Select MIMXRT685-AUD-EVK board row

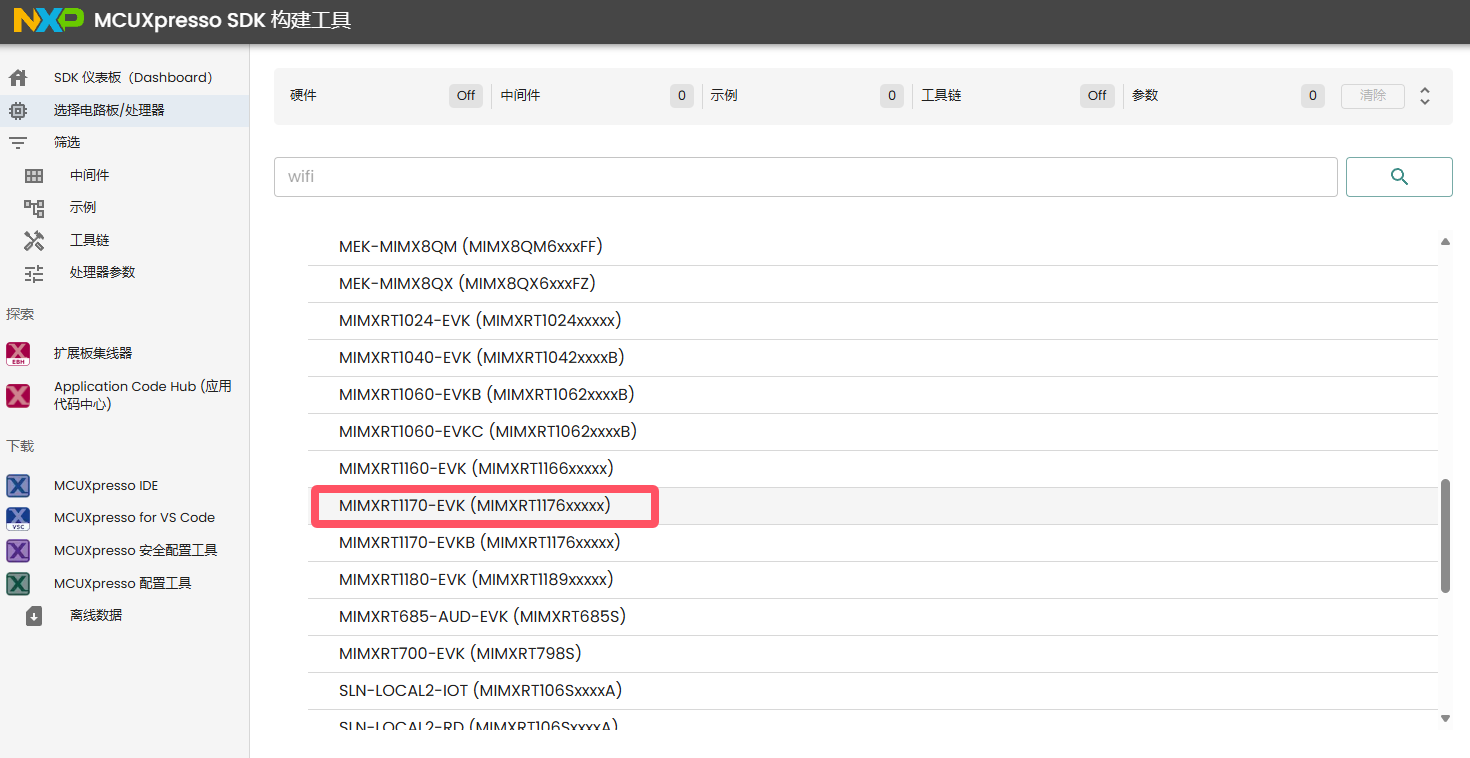(873, 617)
